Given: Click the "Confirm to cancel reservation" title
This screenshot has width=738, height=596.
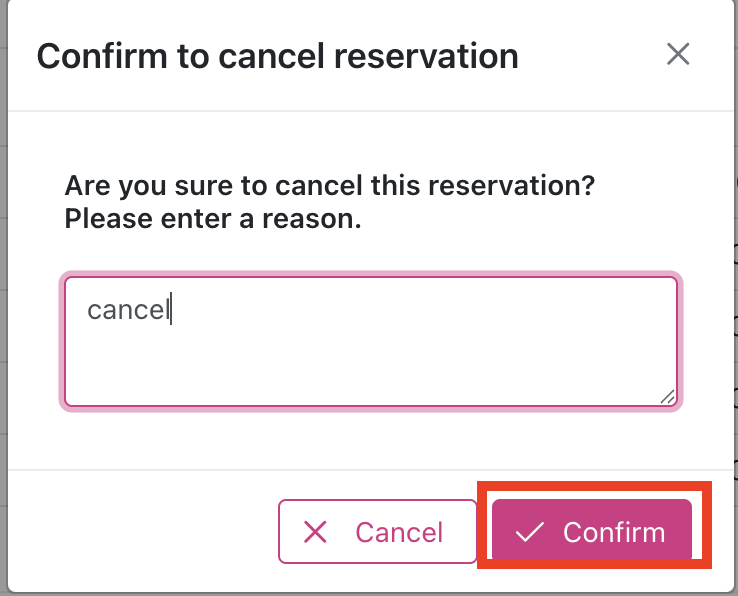Looking at the screenshot, I should [x=277, y=55].
